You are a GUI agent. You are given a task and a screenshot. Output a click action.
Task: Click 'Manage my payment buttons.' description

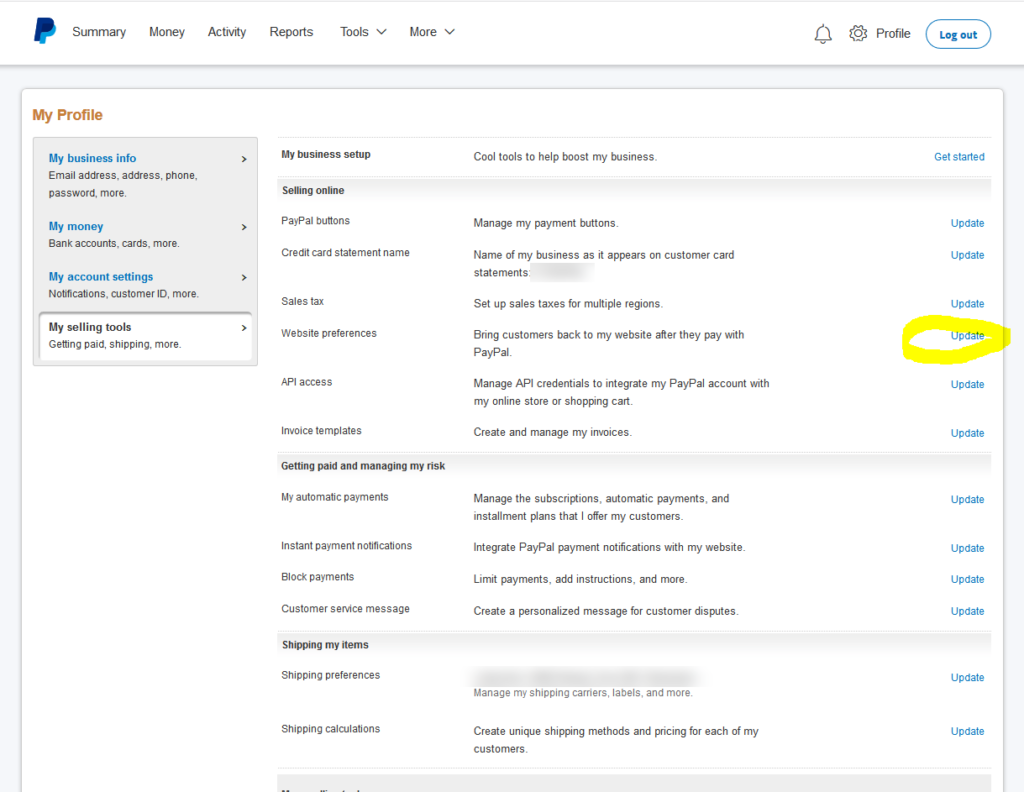click(545, 223)
